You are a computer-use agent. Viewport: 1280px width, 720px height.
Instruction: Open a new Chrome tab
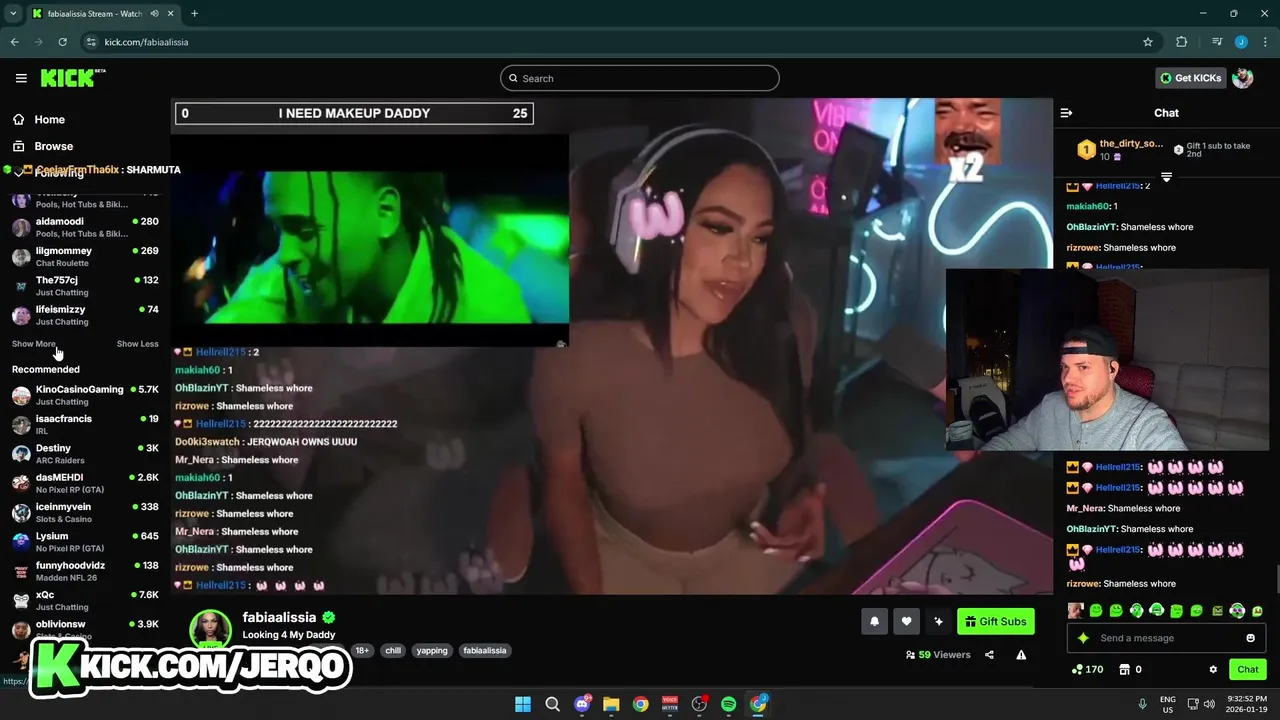point(194,13)
